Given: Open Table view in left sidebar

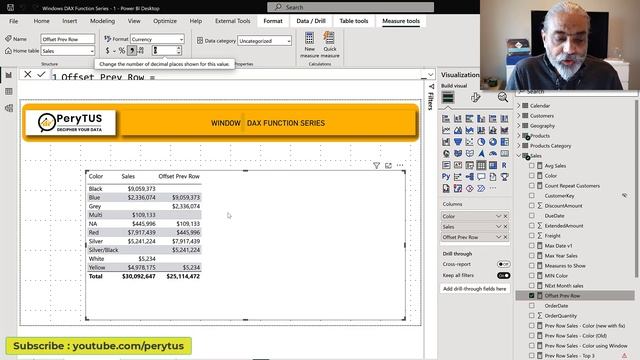Looking at the screenshot, I should tap(9, 91).
